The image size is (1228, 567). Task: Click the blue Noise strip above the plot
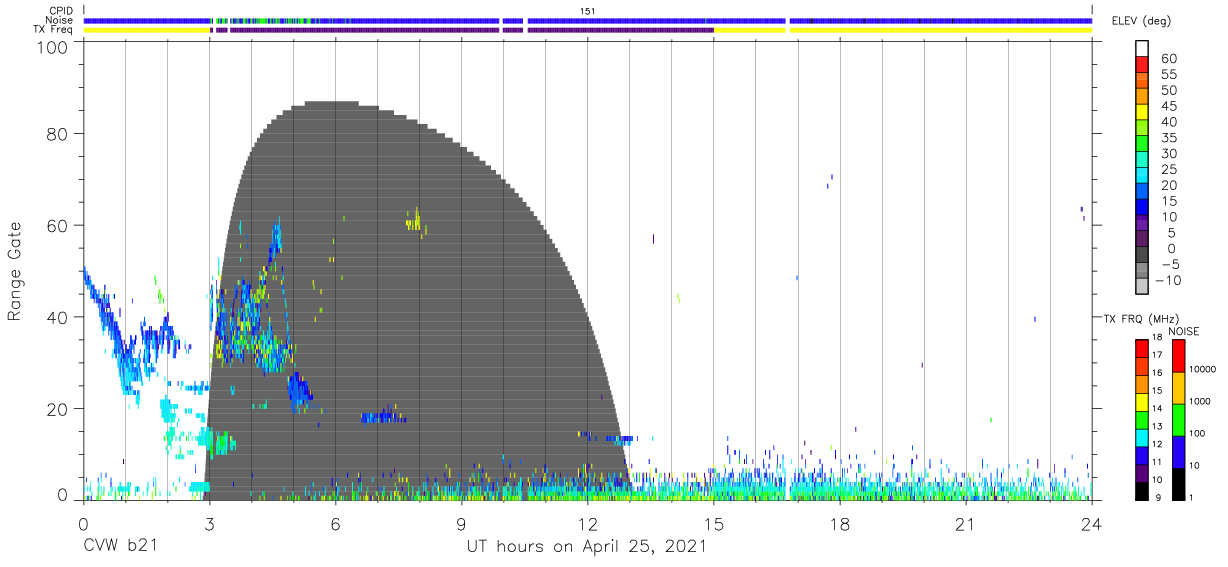(x=588, y=20)
